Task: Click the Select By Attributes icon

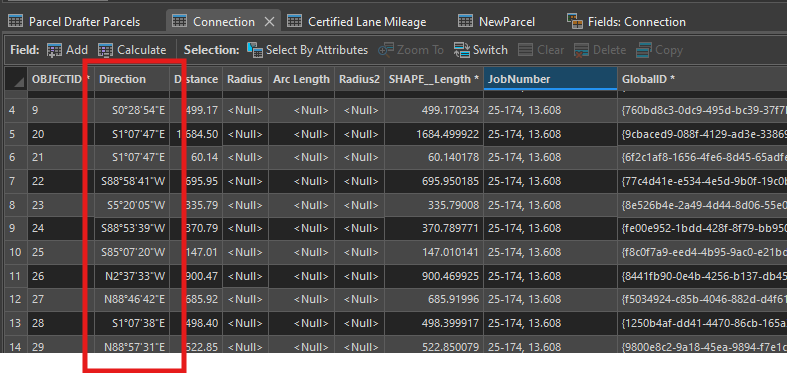Action: [x=255, y=50]
